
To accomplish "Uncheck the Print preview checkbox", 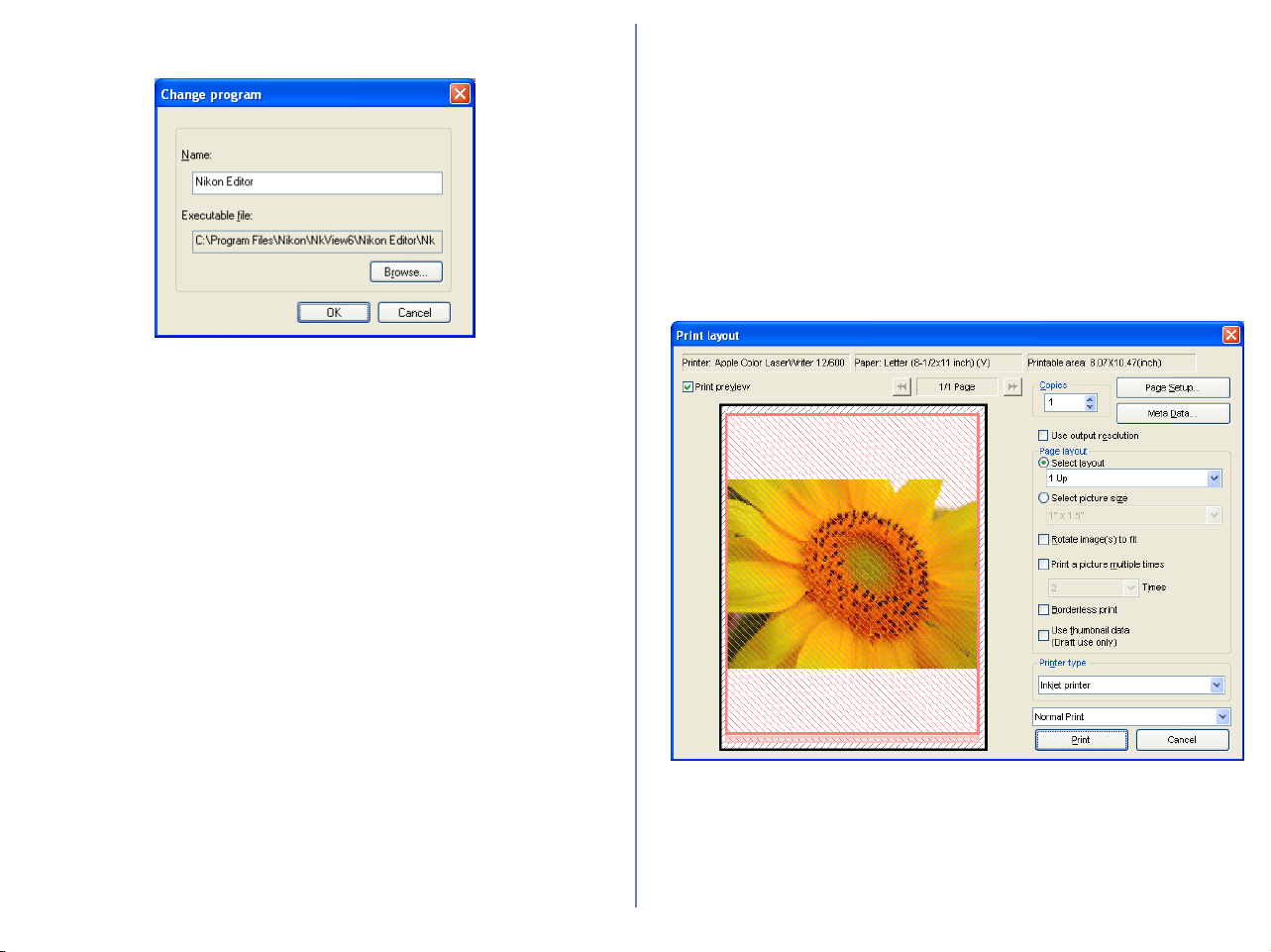I will pos(688,387).
